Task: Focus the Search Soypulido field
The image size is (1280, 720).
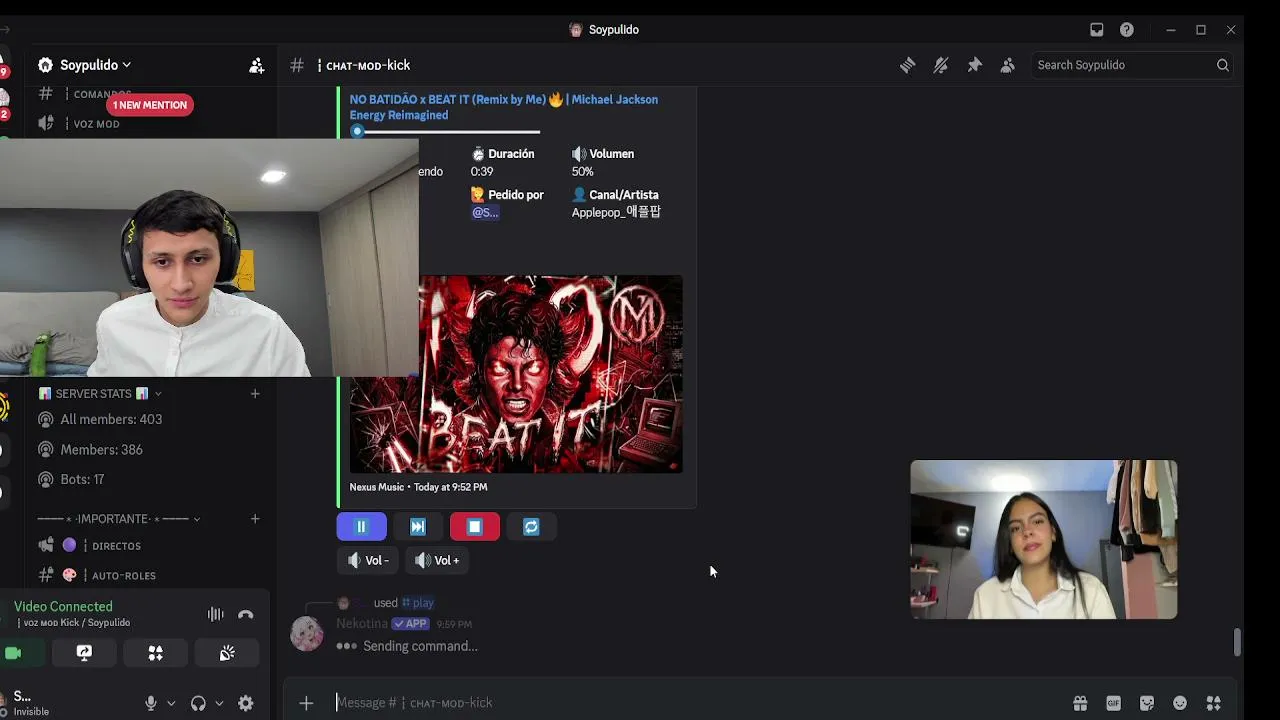Action: point(1133,65)
